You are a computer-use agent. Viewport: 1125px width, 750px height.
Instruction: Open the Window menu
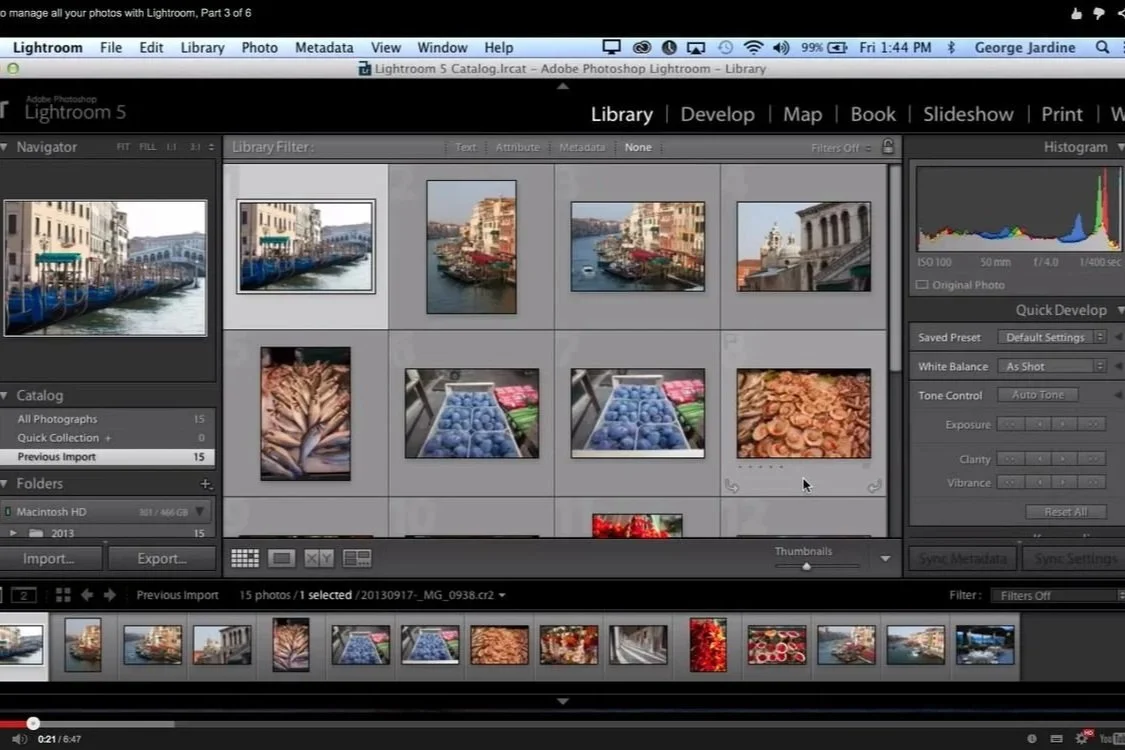(442, 47)
